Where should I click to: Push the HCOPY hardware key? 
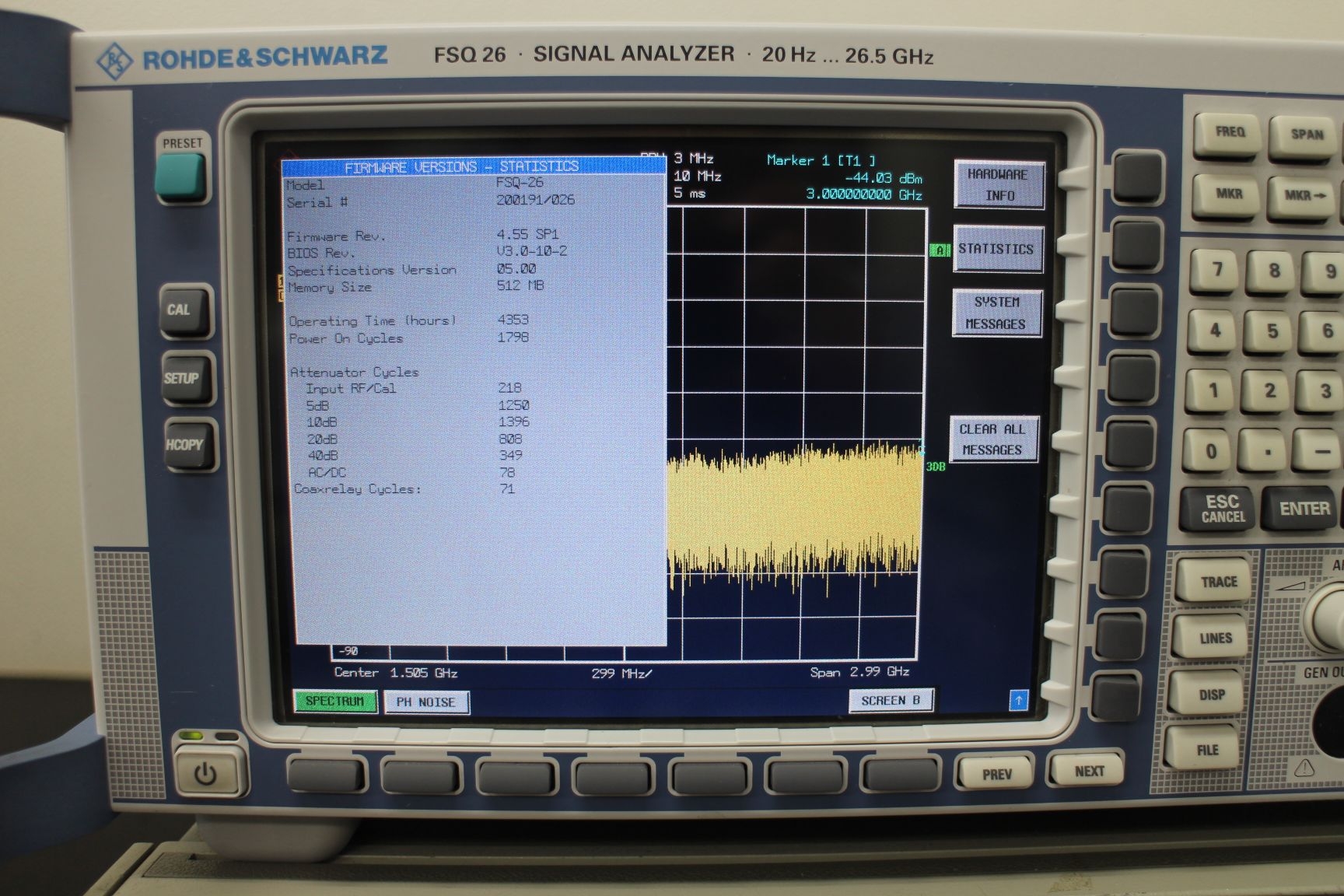(189, 445)
